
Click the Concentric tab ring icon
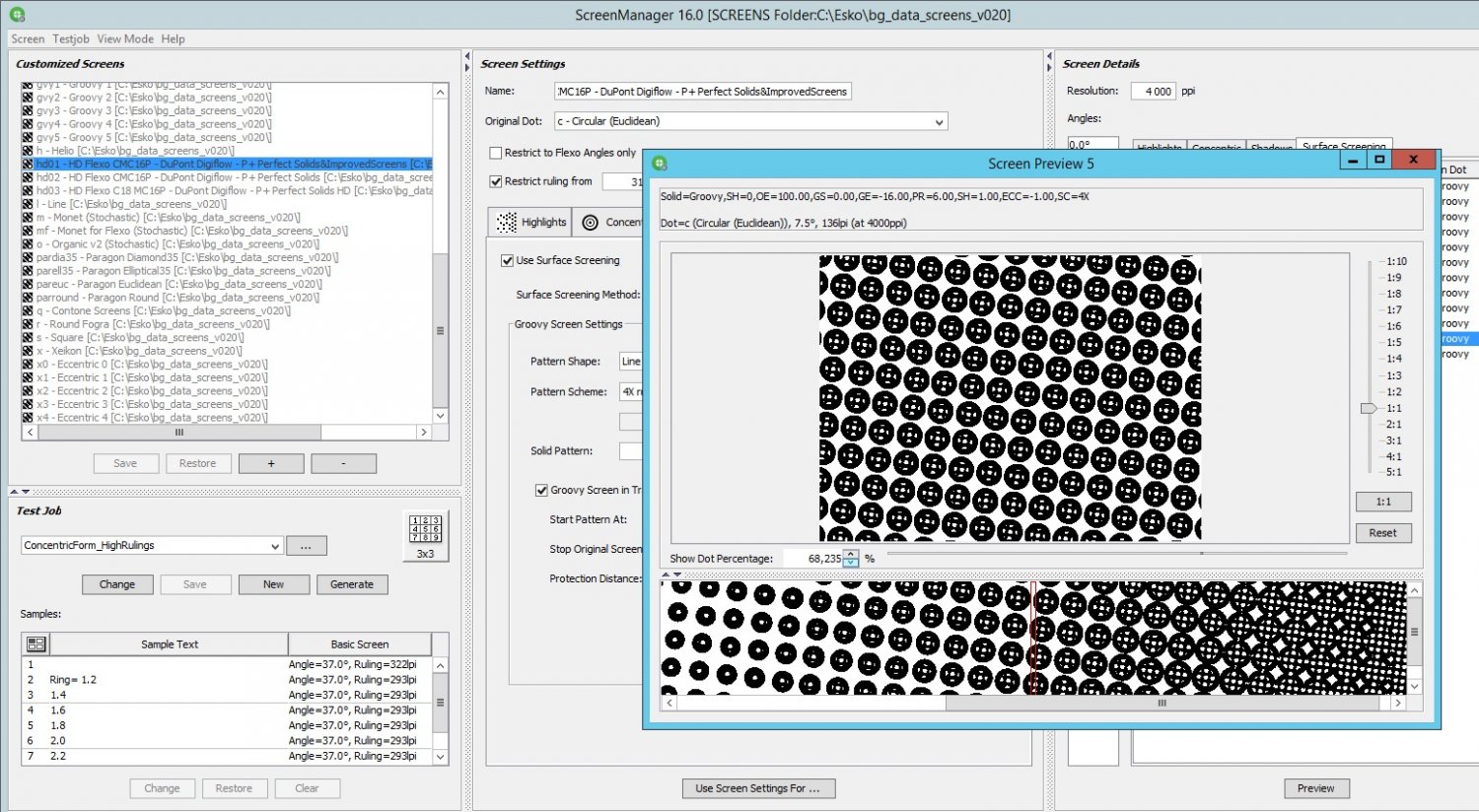pyautogui.click(x=591, y=223)
